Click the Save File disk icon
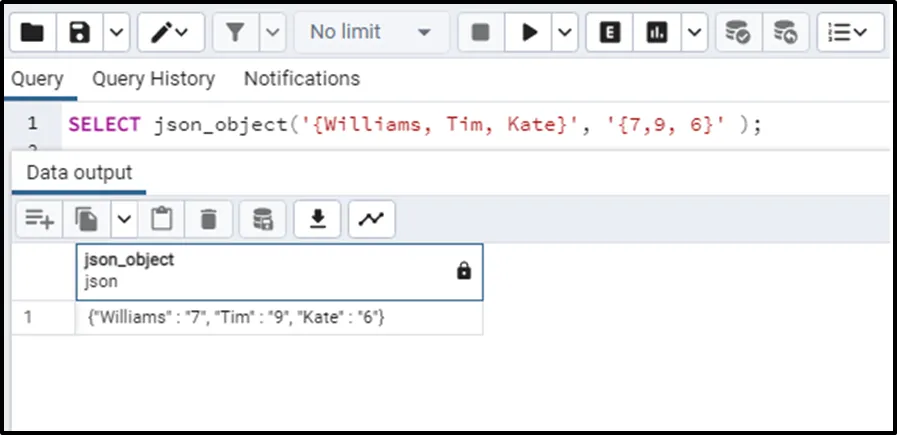Screen dimensions: 897x435 click(80, 33)
